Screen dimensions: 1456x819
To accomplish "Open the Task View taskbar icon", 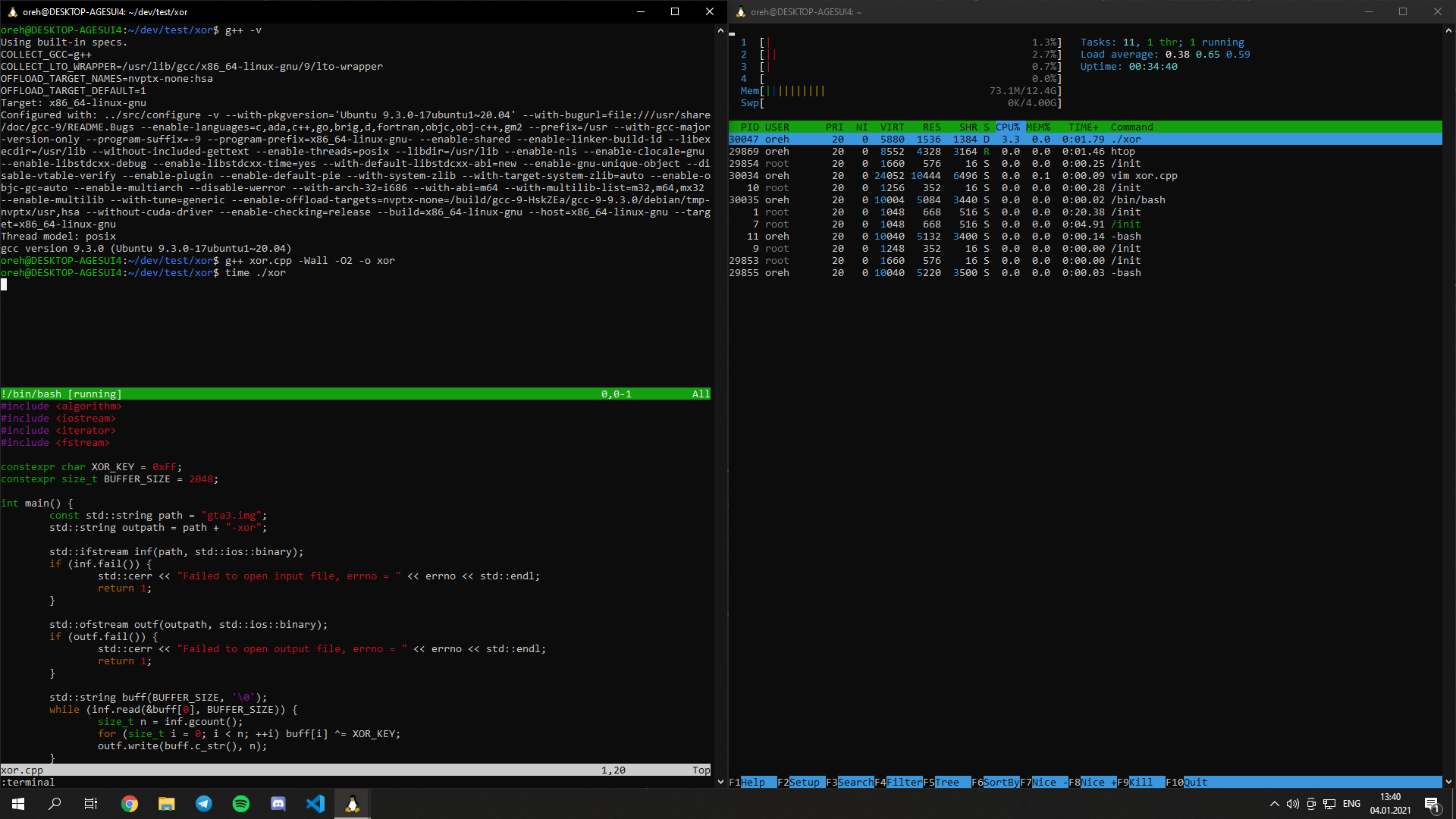I will (91, 804).
